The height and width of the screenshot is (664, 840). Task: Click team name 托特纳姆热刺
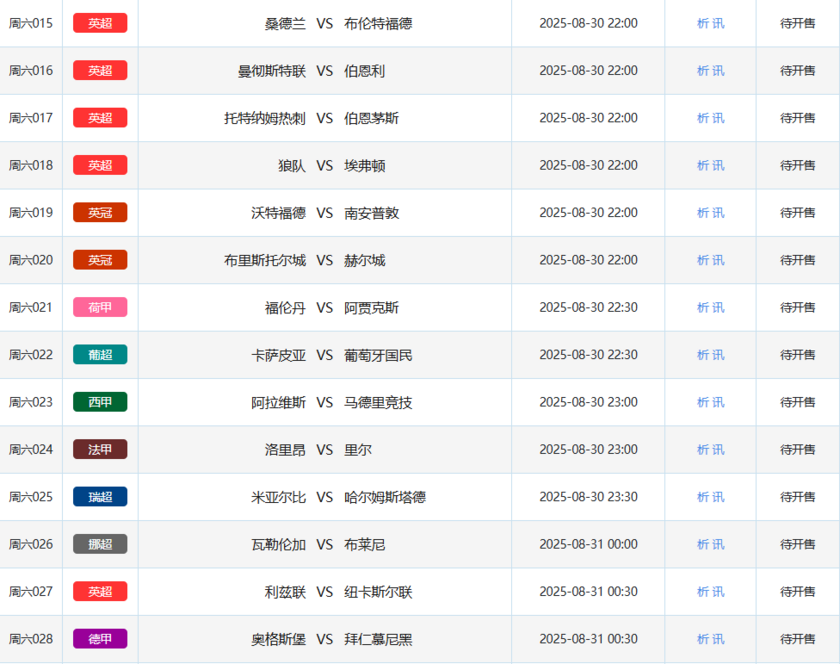[x=265, y=118]
